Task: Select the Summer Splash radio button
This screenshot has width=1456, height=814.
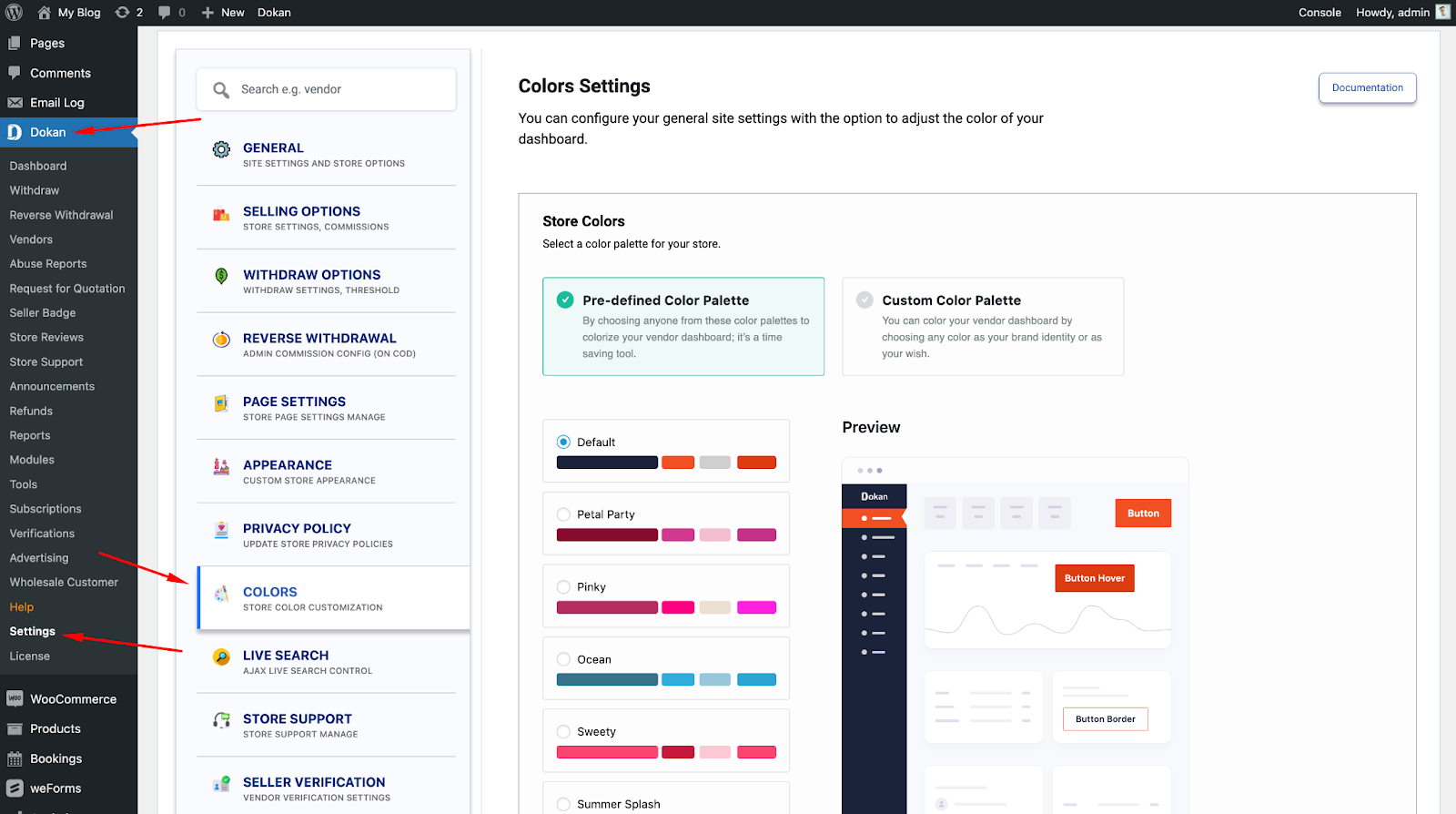Action: pyautogui.click(x=563, y=804)
